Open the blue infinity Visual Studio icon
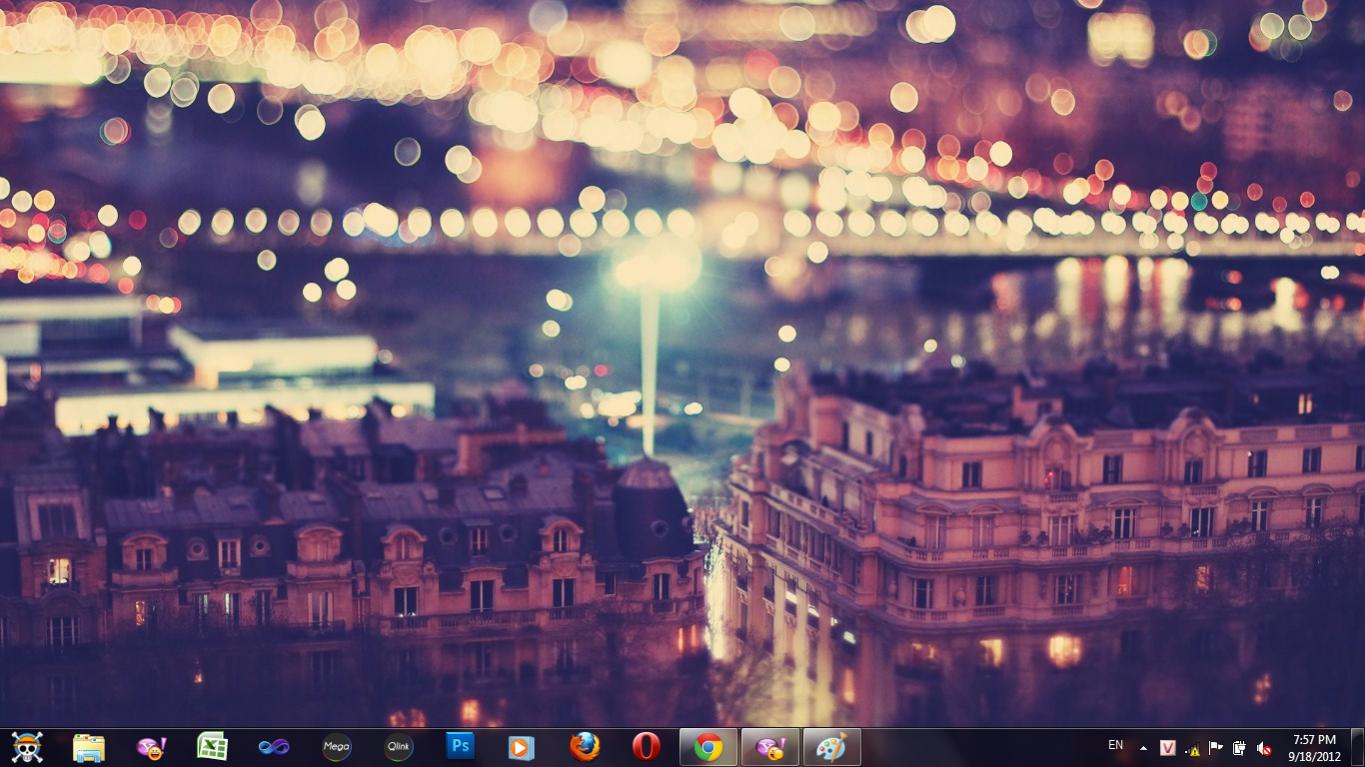Screen dimensions: 1365x767 click(274, 747)
